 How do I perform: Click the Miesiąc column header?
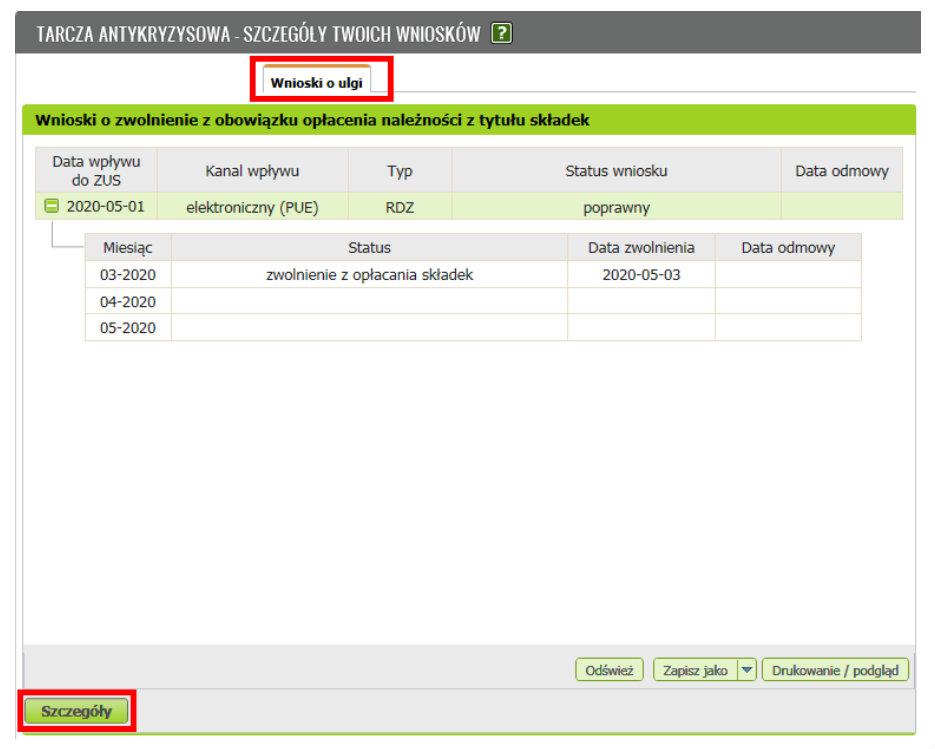[128, 248]
